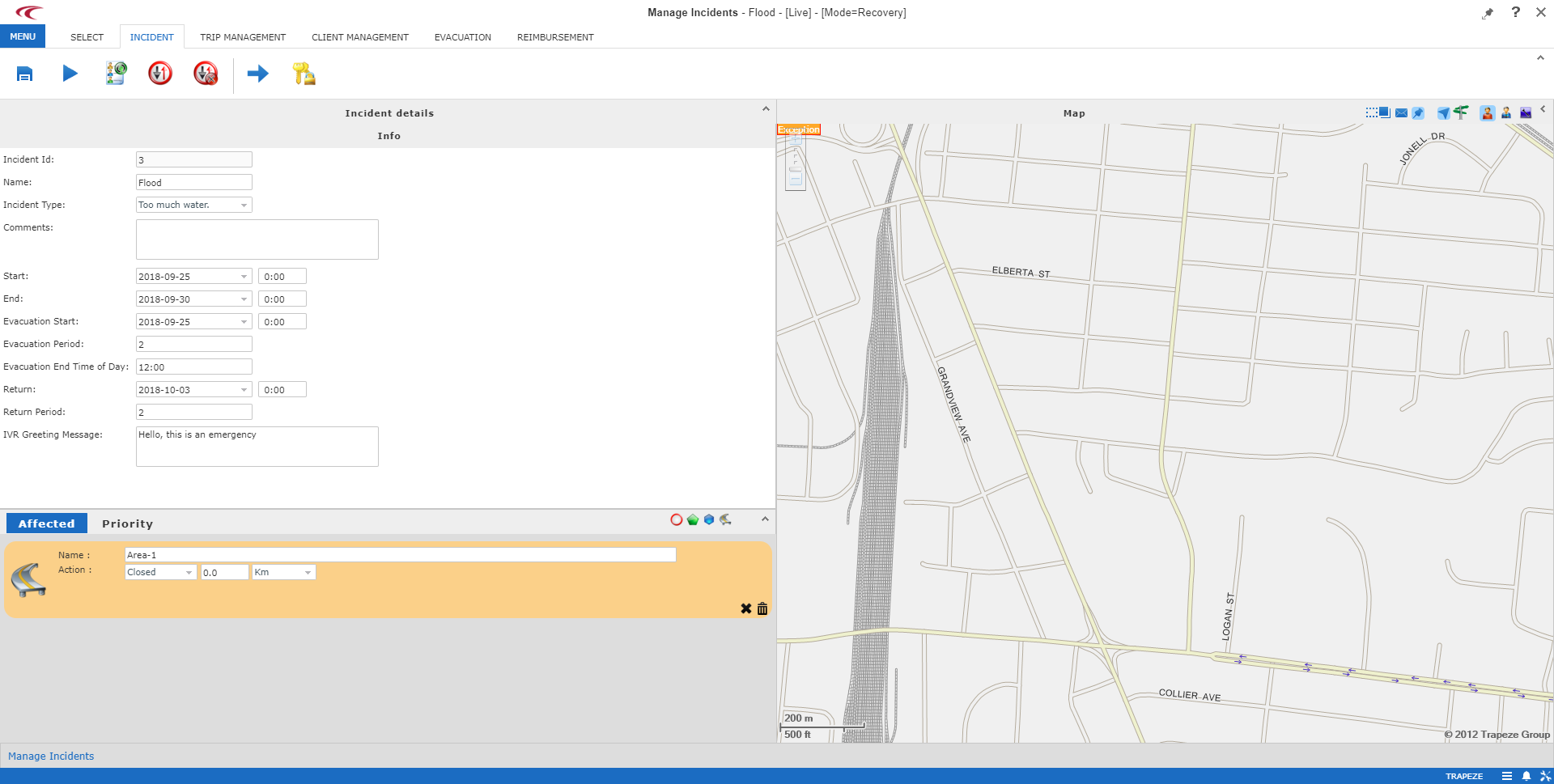Select the green pentagon area tool
The height and width of the screenshot is (784, 1554).
pyautogui.click(x=693, y=520)
